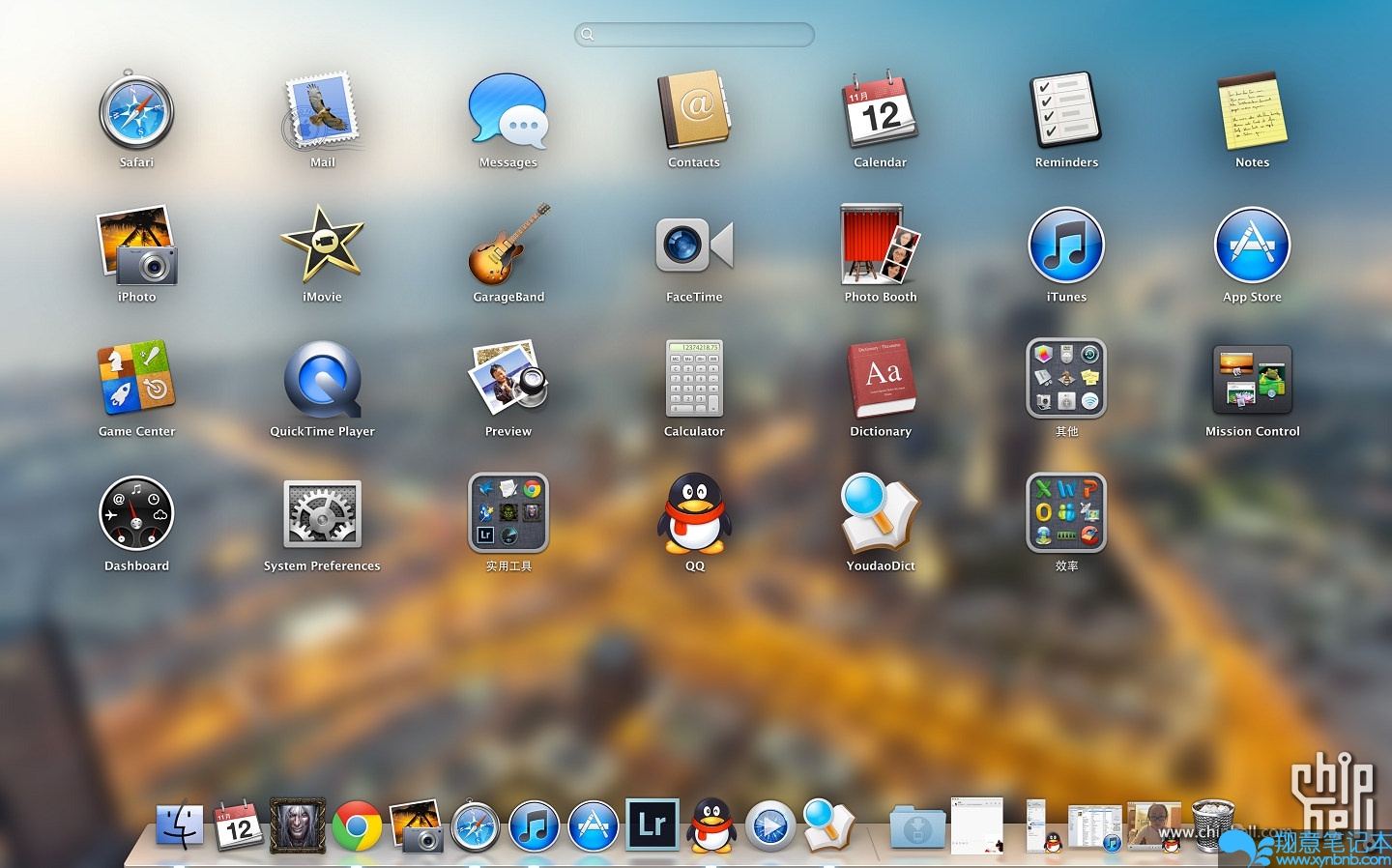This screenshot has width=1392, height=868.
Task: Click the iTunes icon in the Dock
Action: (535, 827)
